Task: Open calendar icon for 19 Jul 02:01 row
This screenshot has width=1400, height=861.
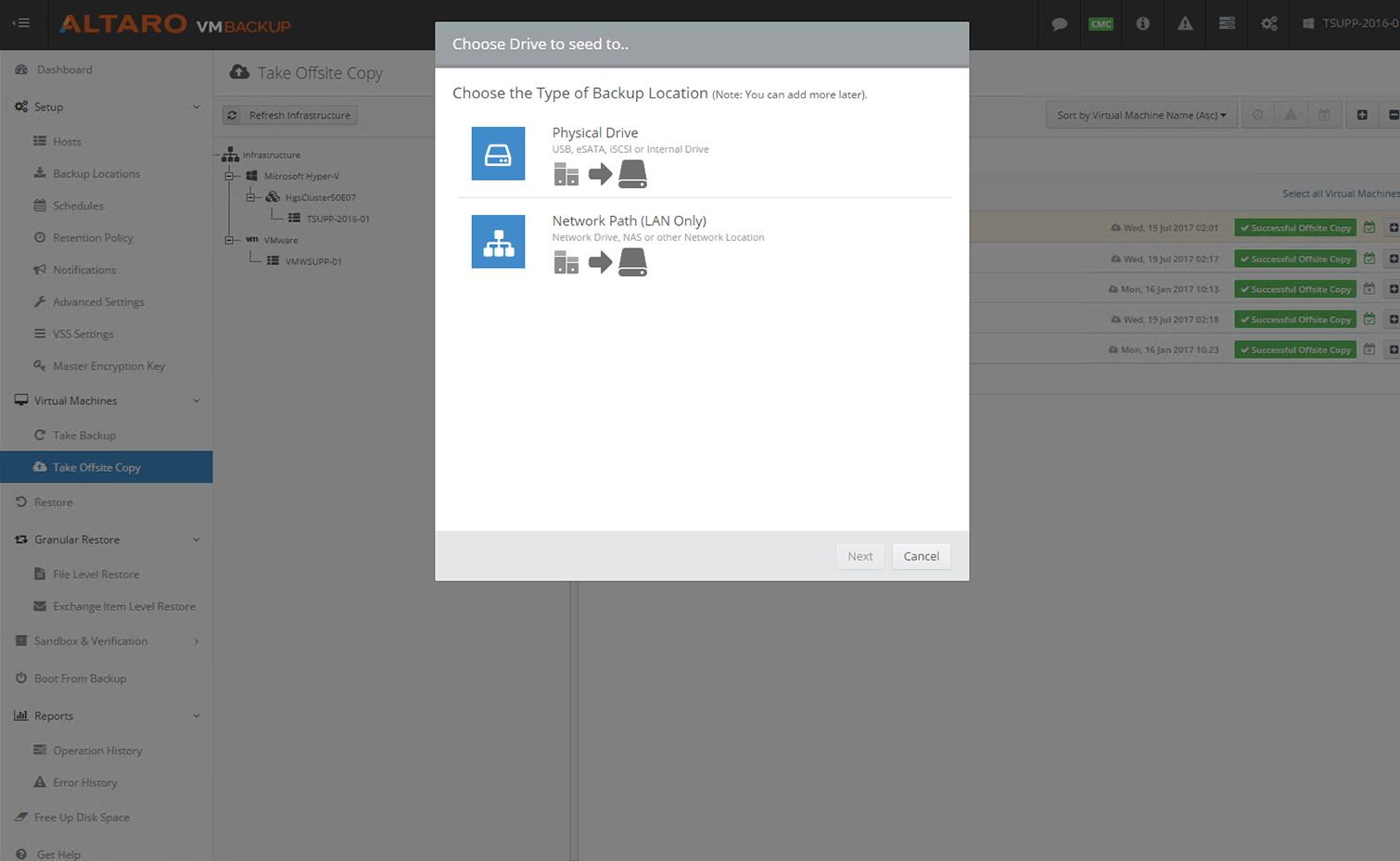Action: (x=1369, y=227)
